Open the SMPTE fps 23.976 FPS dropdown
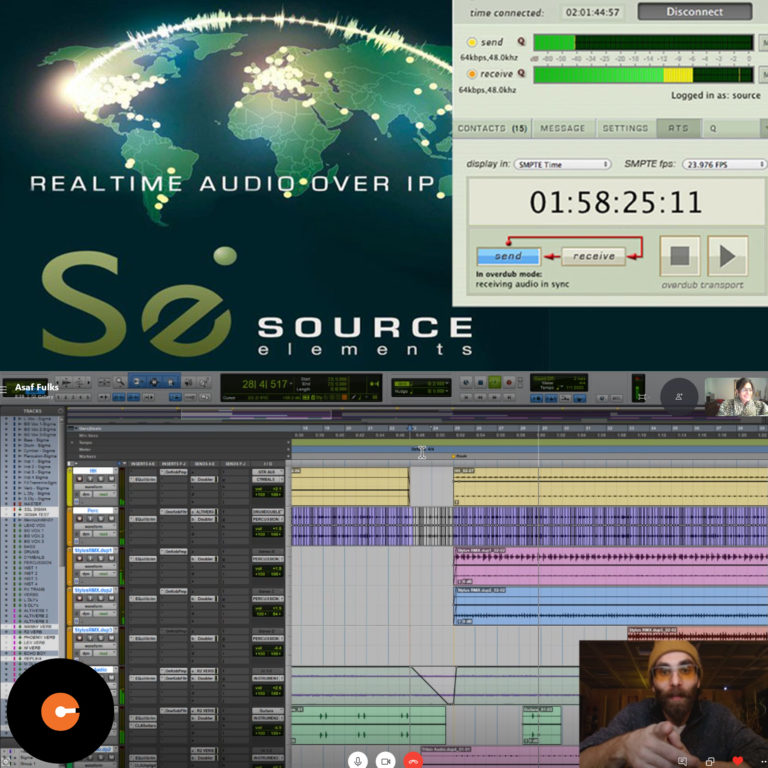The image size is (768, 768). coord(724,164)
